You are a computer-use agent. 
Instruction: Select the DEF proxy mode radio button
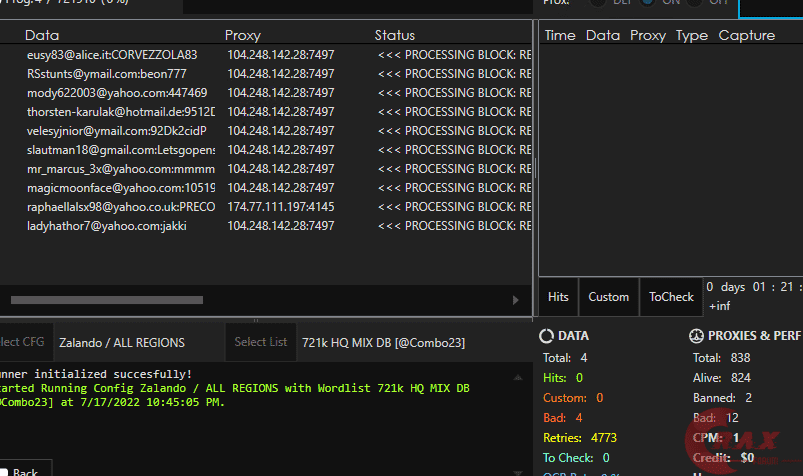coord(597,3)
